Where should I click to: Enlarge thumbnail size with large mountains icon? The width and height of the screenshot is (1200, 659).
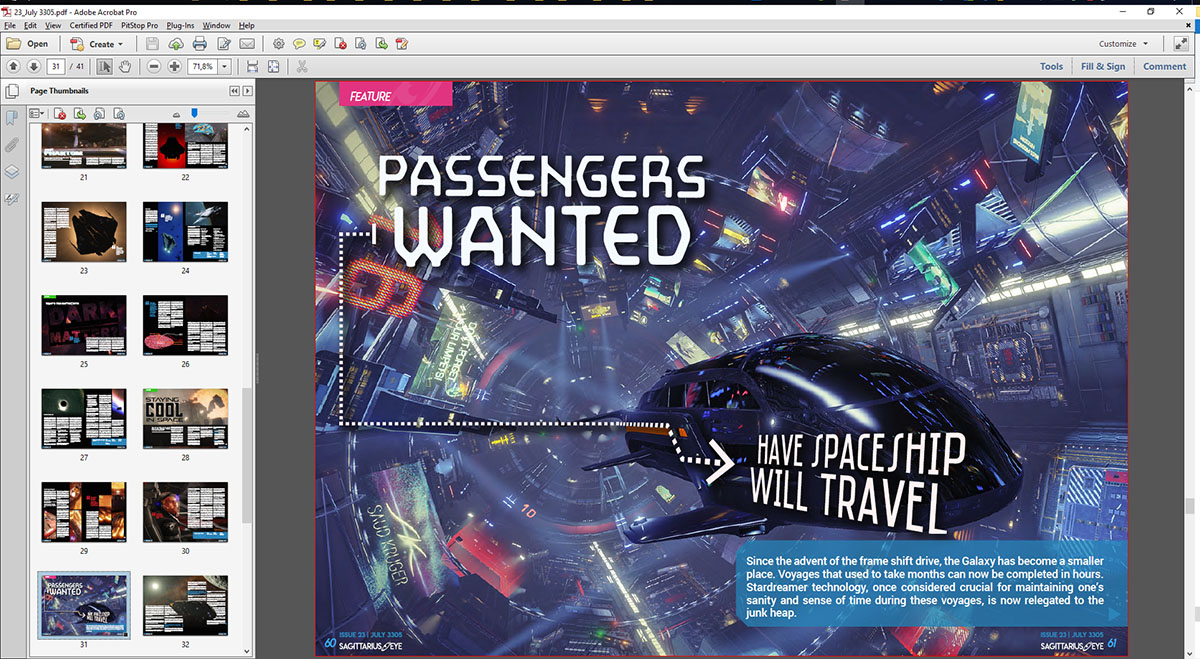click(x=243, y=115)
